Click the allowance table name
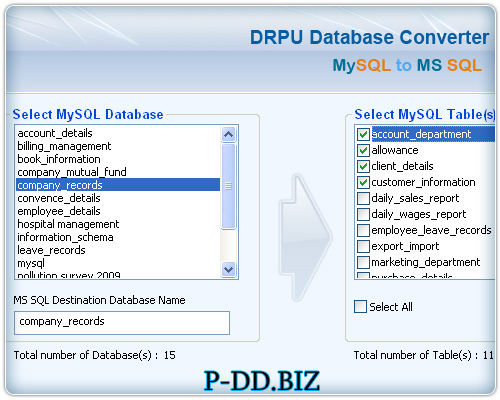 point(395,150)
